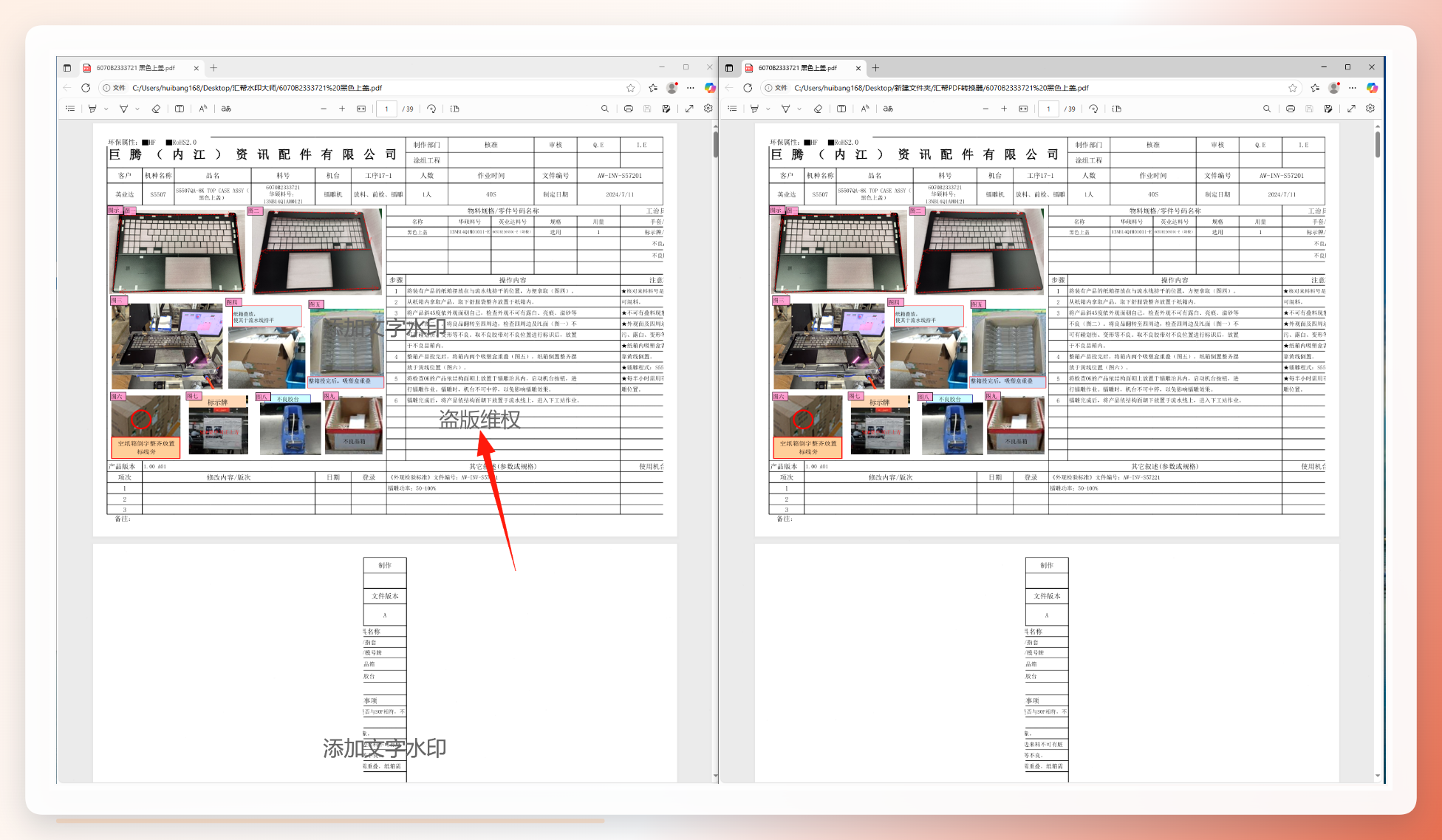The height and width of the screenshot is (840, 1442).
Task: Enter full screen in right window
Action: point(1351,109)
